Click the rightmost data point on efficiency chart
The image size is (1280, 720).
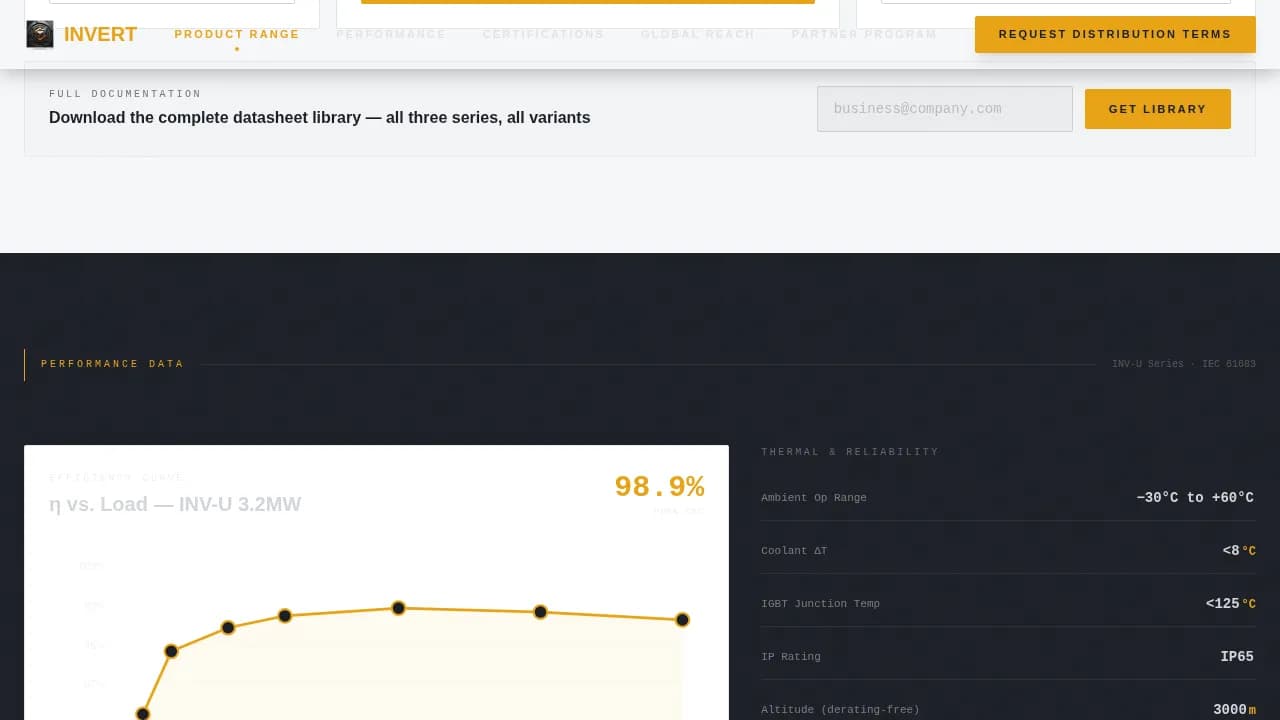[x=682, y=620]
